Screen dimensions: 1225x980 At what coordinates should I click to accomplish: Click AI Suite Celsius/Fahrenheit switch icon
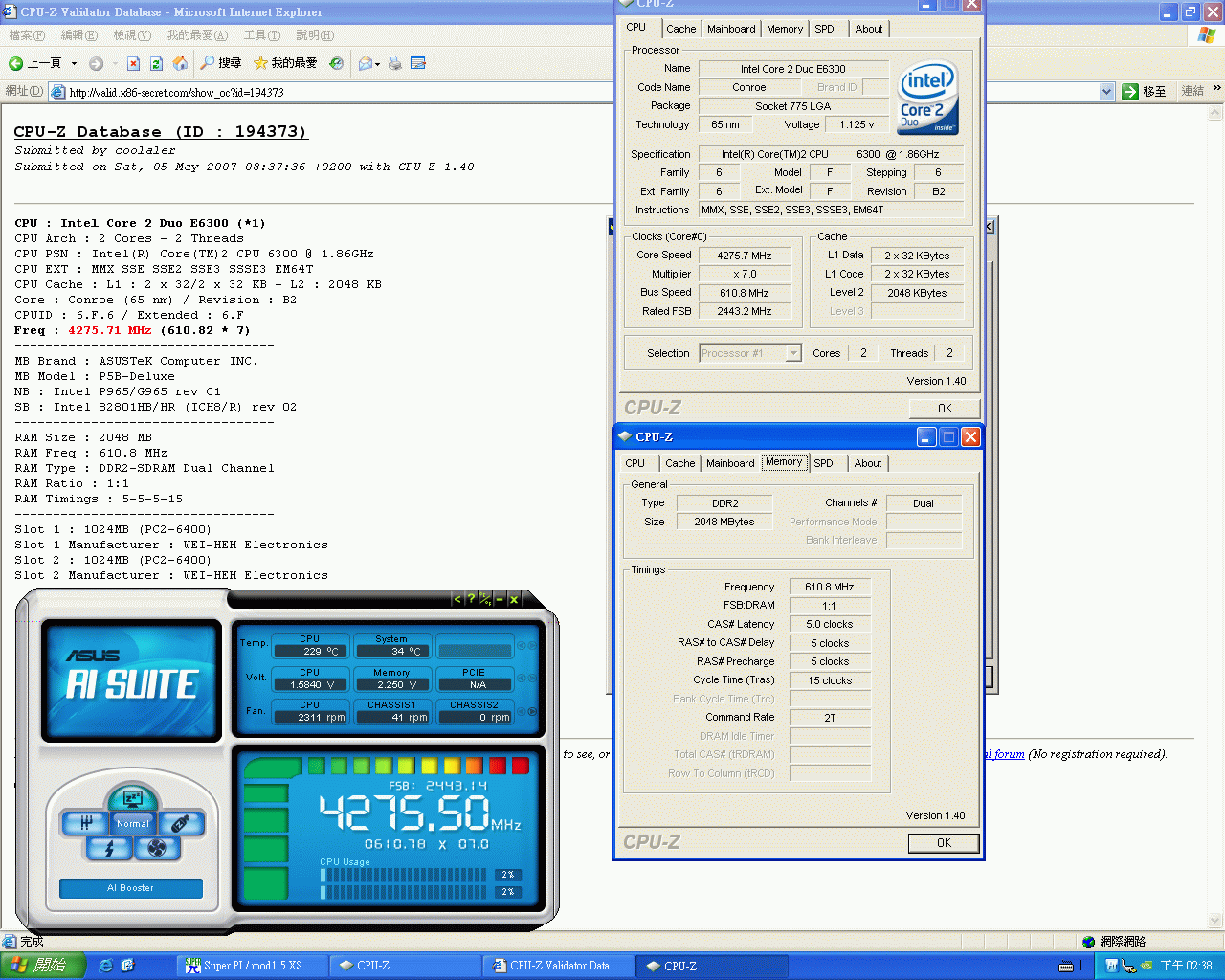[485, 599]
